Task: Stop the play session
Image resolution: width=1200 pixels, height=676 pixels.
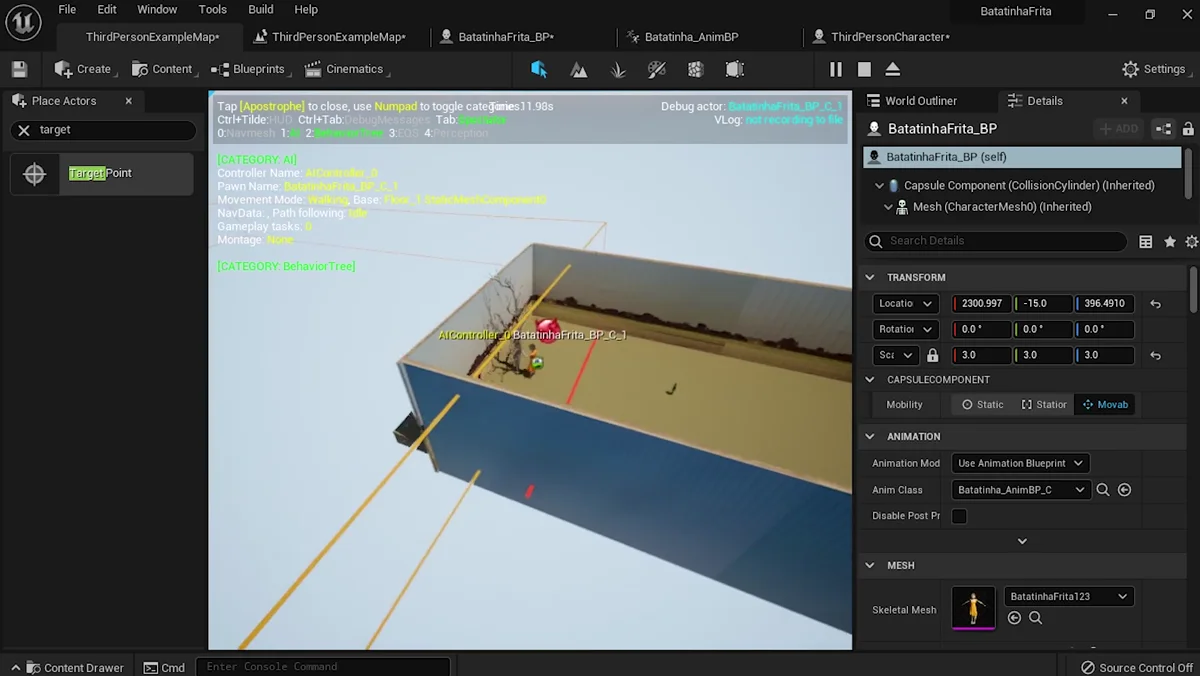Action: 864,69
